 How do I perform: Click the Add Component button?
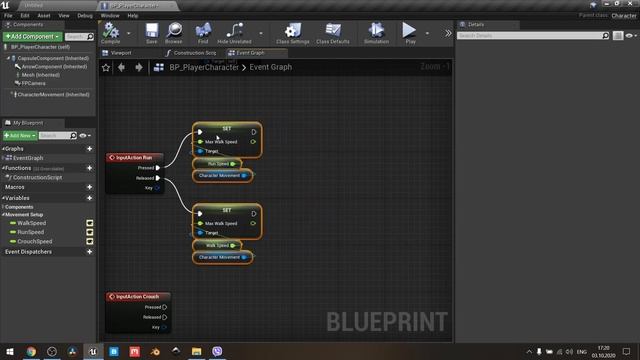click(x=32, y=37)
